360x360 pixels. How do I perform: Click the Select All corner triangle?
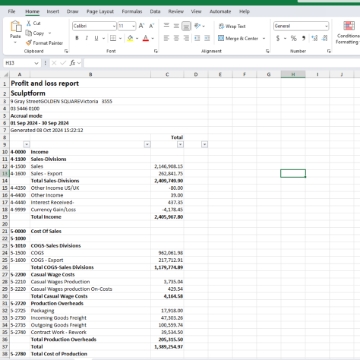[5, 74]
